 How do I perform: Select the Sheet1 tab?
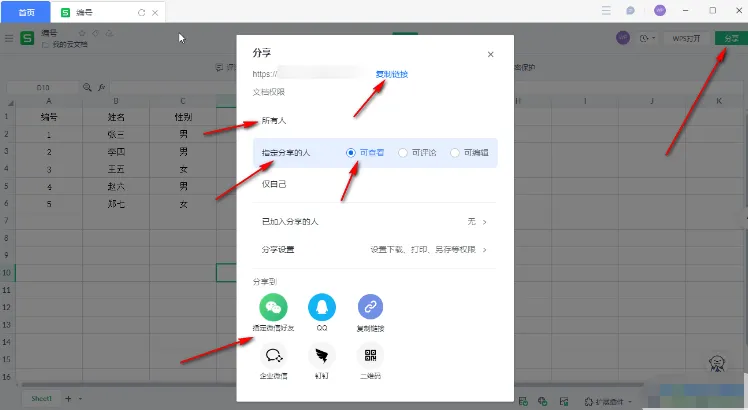(x=42, y=399)
